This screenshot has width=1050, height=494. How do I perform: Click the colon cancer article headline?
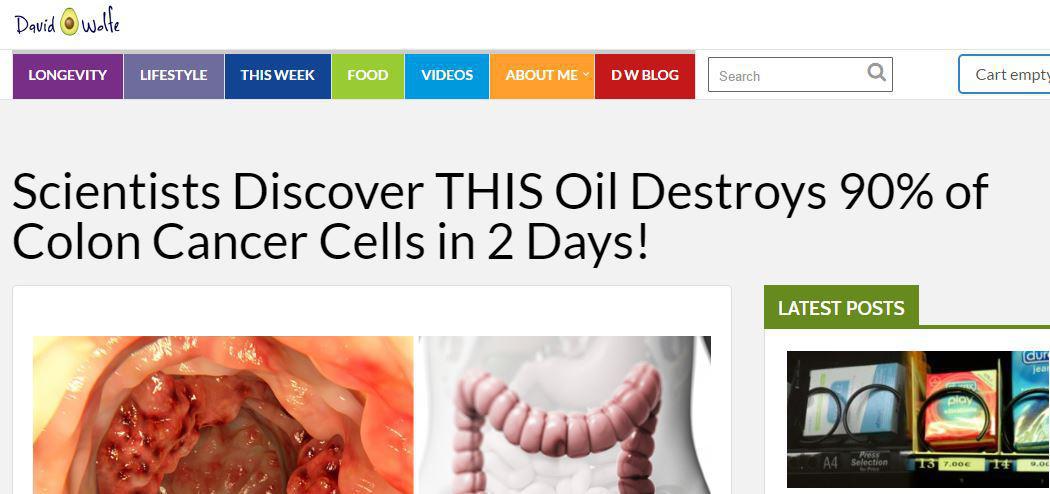click(x=500, y=216)
